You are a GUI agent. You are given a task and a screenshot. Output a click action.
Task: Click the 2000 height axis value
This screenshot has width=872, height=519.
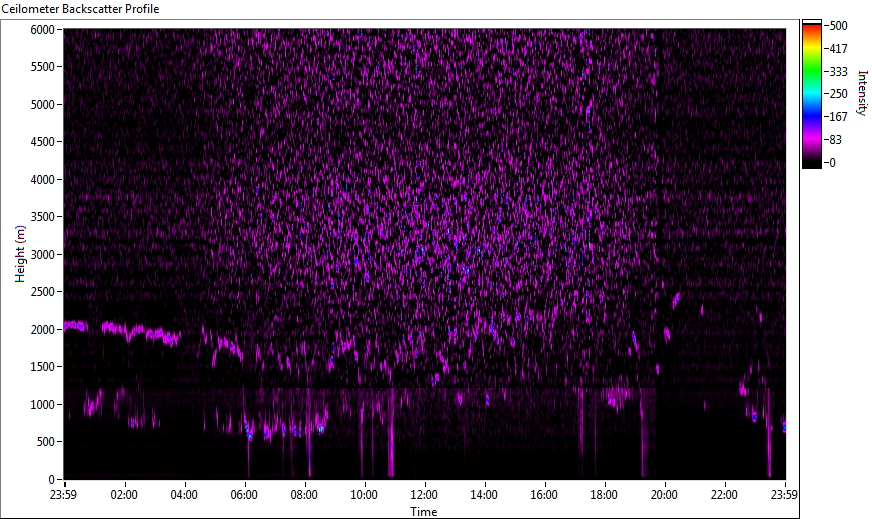(x=42, y=330)
